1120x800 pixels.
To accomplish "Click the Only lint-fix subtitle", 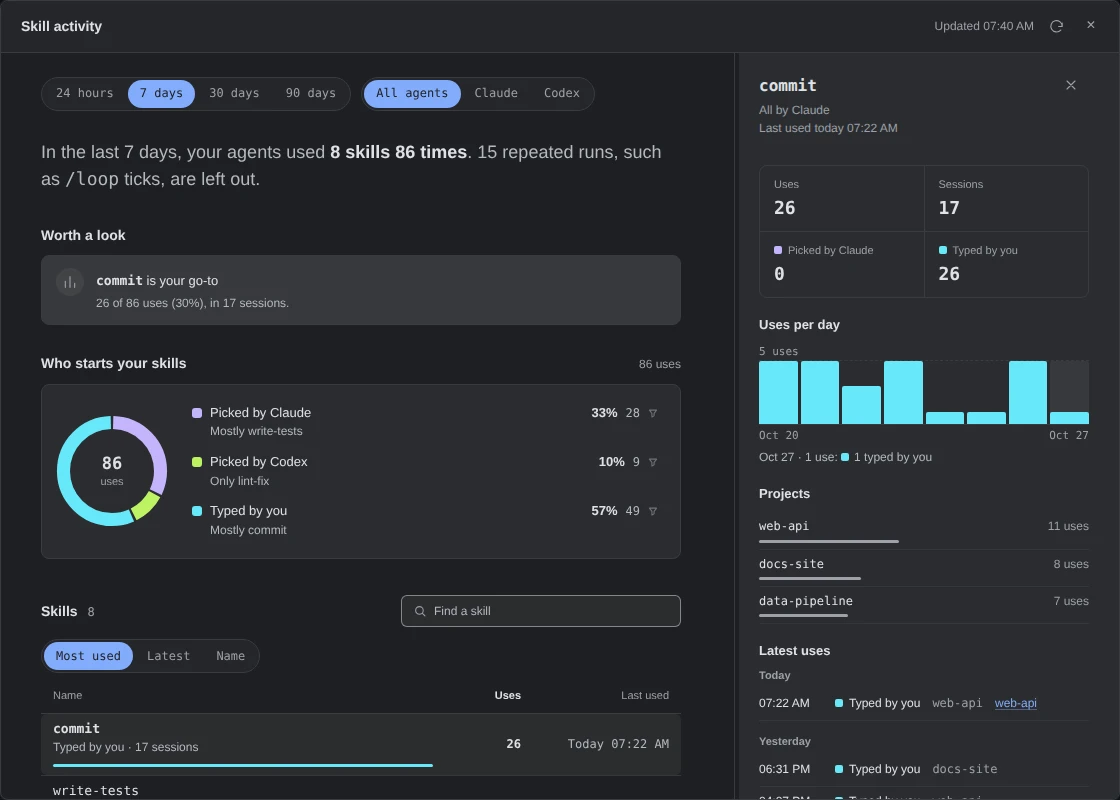I will [x=239, y=481].
